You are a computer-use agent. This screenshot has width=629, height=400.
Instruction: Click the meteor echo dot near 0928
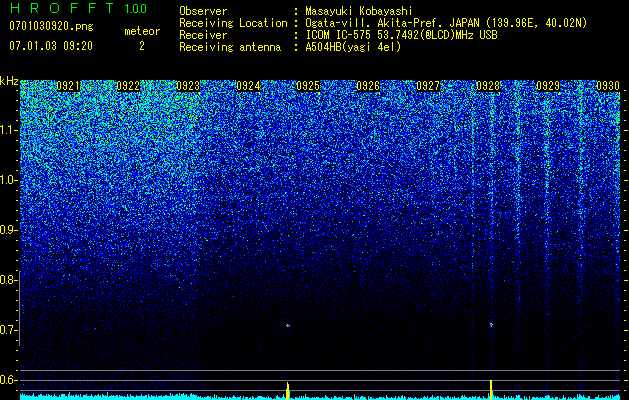coord(491,325)
